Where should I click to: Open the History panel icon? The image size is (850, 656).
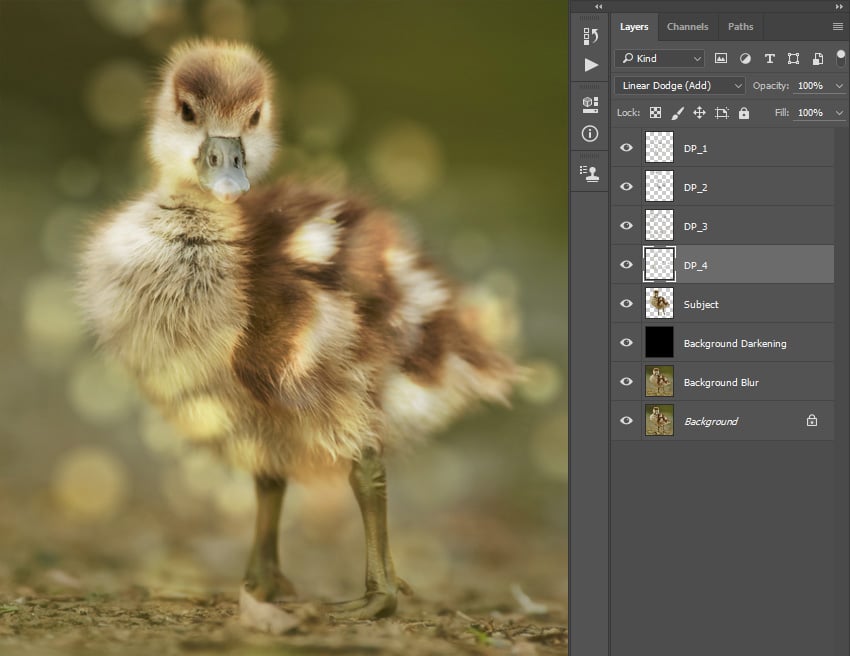(x=590, y=36)
